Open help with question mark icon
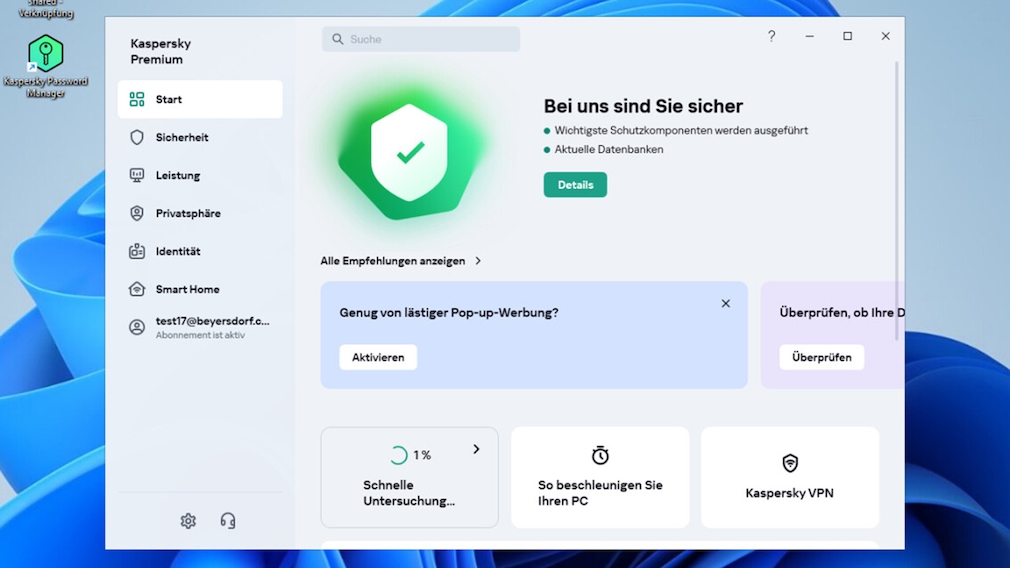This screenshot has width=1010, height=568. 771,36
